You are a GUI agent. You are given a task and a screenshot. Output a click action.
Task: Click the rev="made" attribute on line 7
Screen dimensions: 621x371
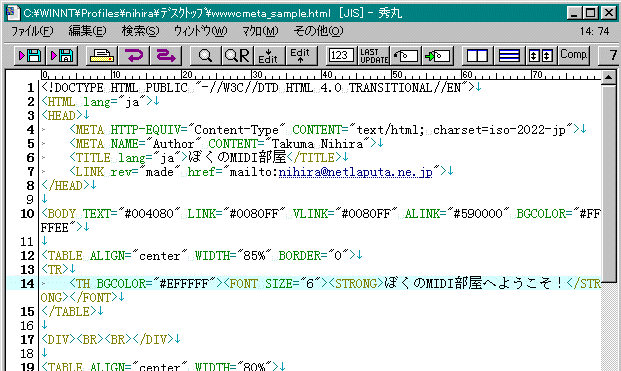point(145,172)
